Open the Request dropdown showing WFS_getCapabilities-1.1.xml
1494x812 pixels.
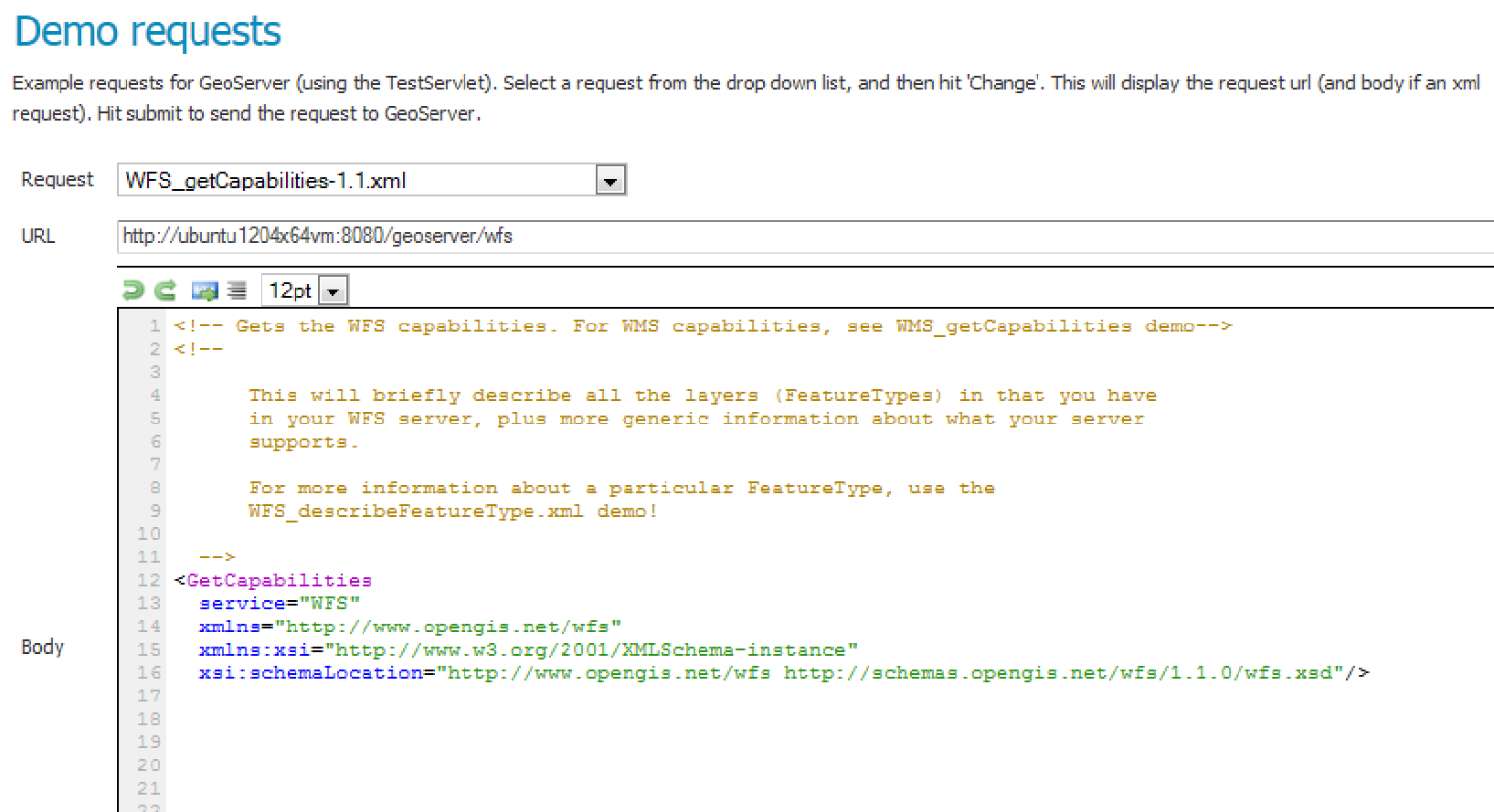tap(372, 180)
